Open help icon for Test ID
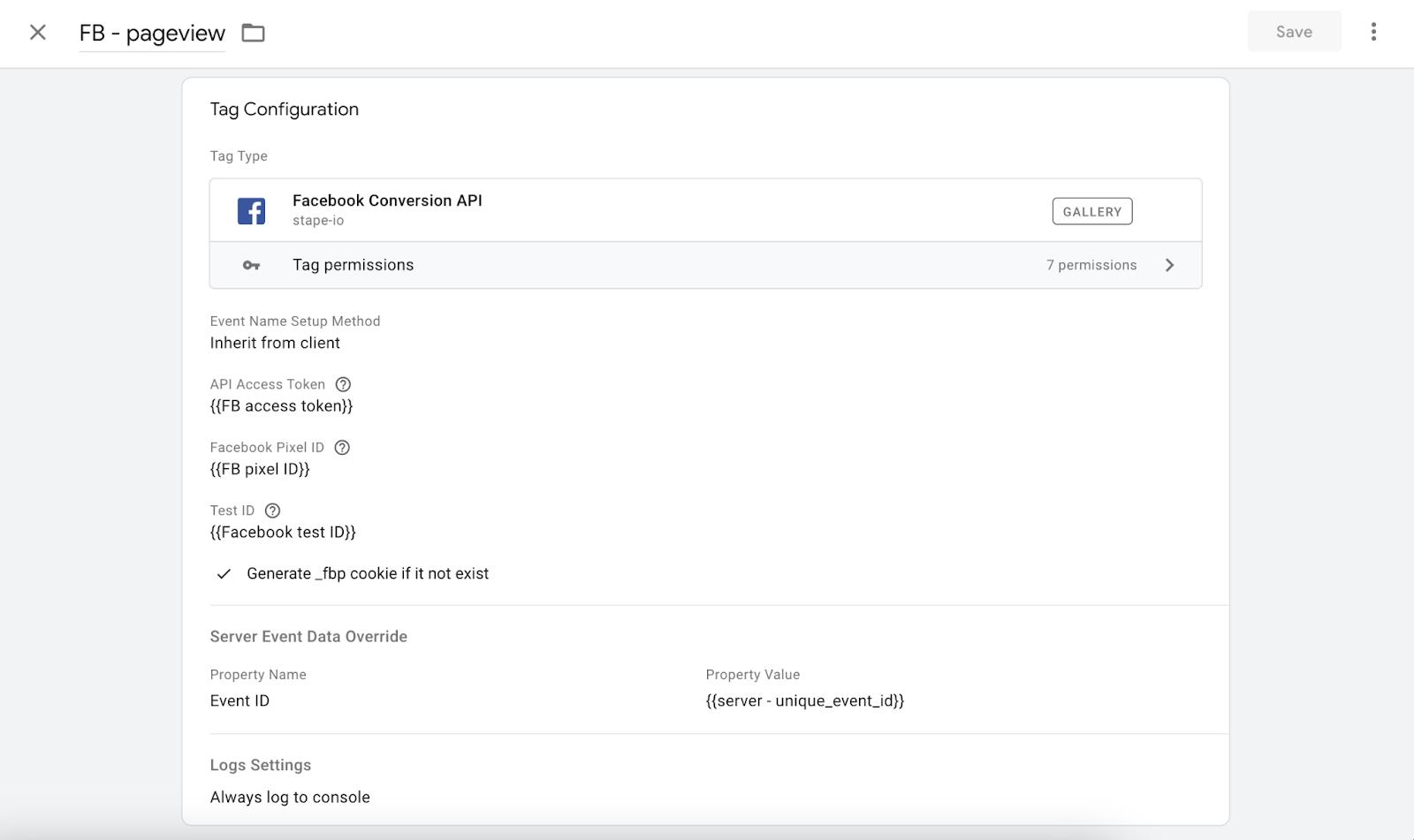The width and height of the screenshot is (1414, 840). [x=273, y=511]
